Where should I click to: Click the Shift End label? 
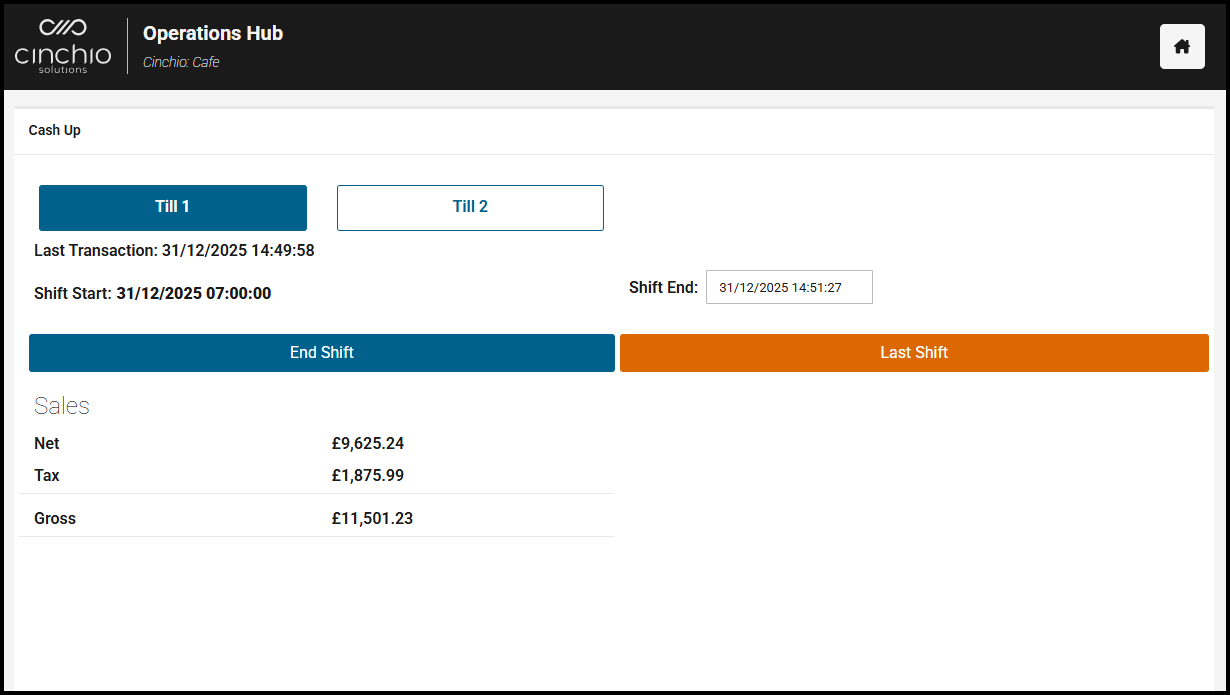tap(663, 288)
